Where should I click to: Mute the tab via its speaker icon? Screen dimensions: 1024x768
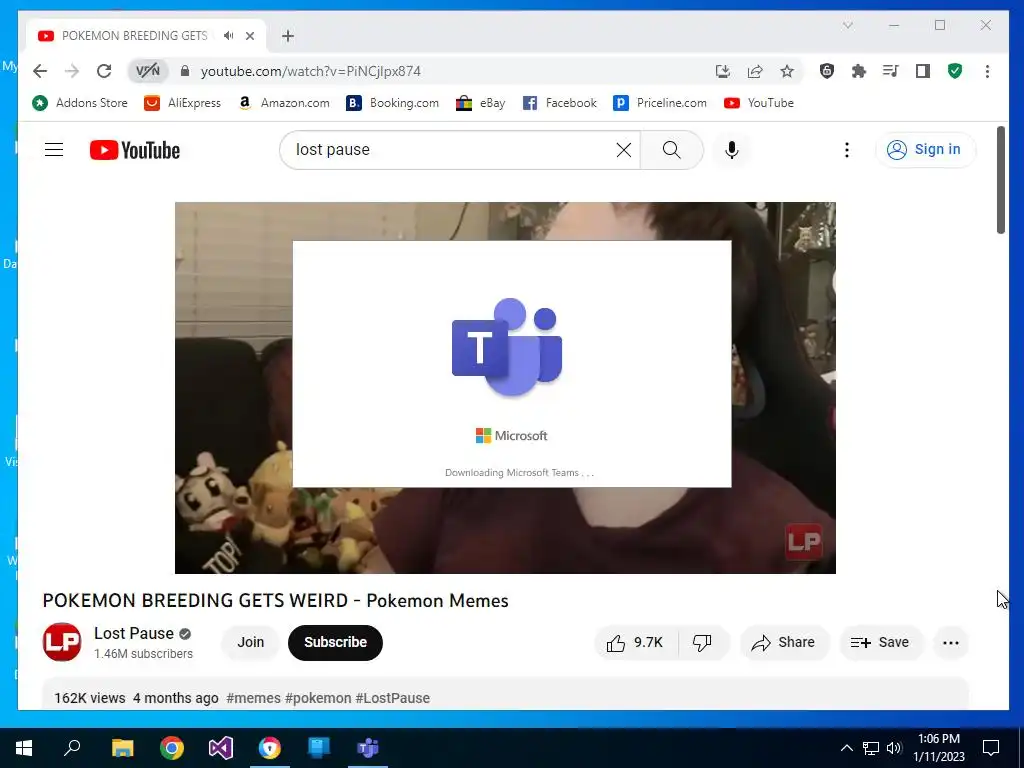tap(229, 36)
